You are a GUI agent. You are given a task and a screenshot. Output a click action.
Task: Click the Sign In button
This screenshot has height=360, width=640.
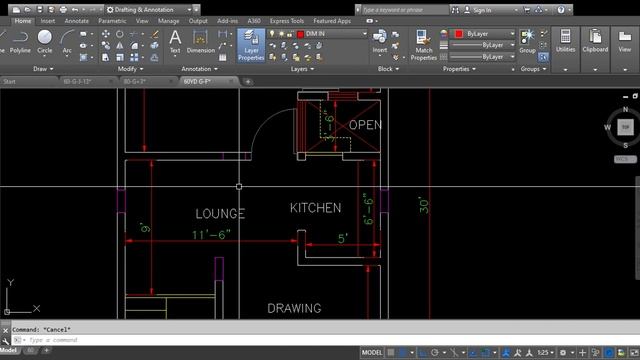482,10
